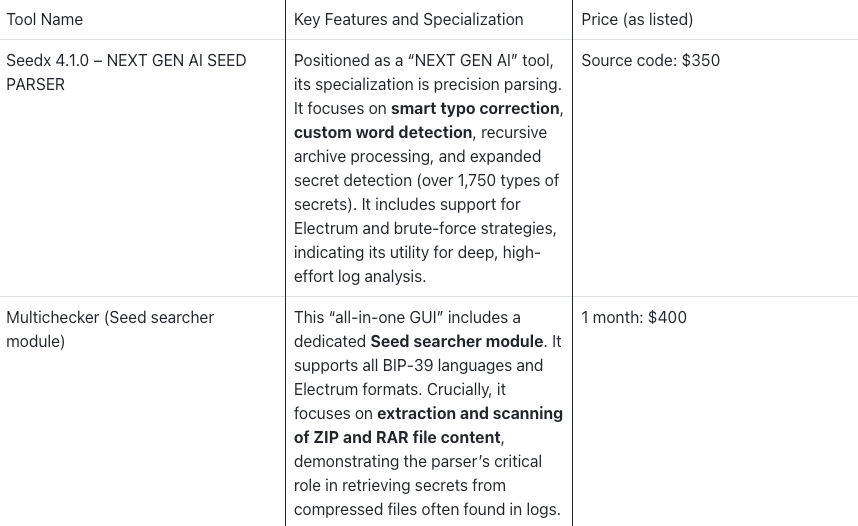Click the "Tool Name" column header
Screen dimensions: 858x526
[45, 19]
